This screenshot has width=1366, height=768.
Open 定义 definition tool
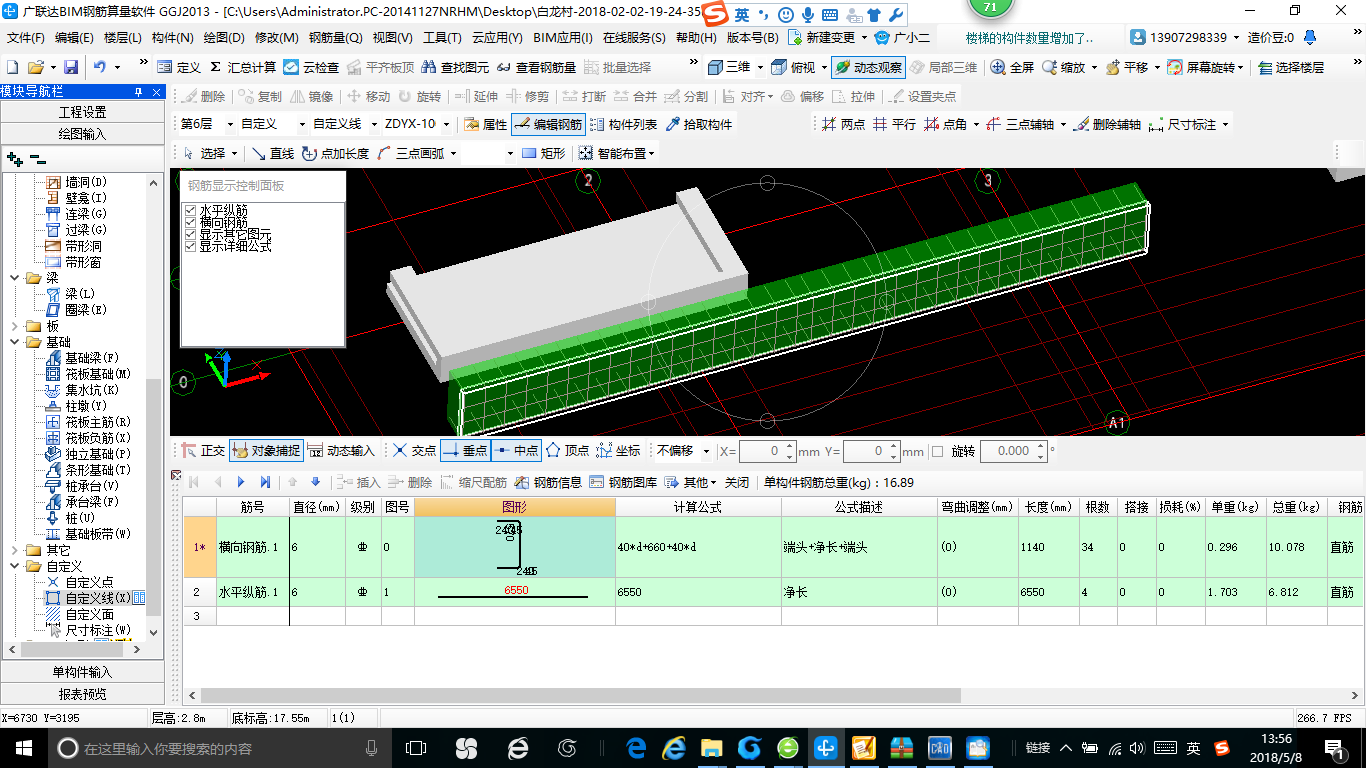[x=179, y=67]
